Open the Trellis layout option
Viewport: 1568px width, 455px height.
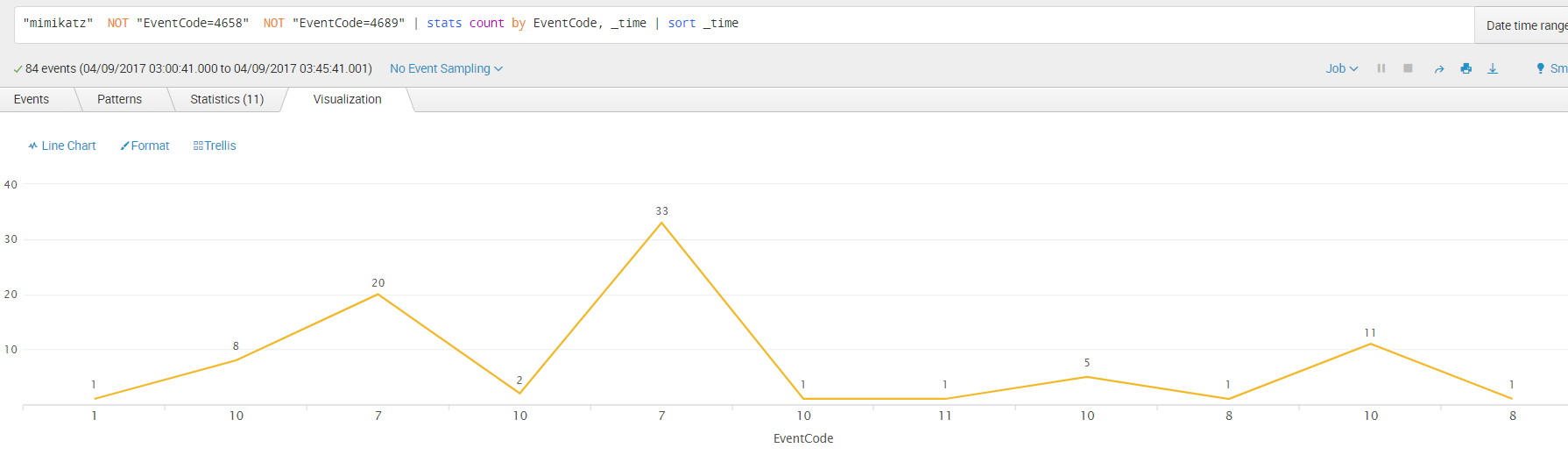click(215, 146)
